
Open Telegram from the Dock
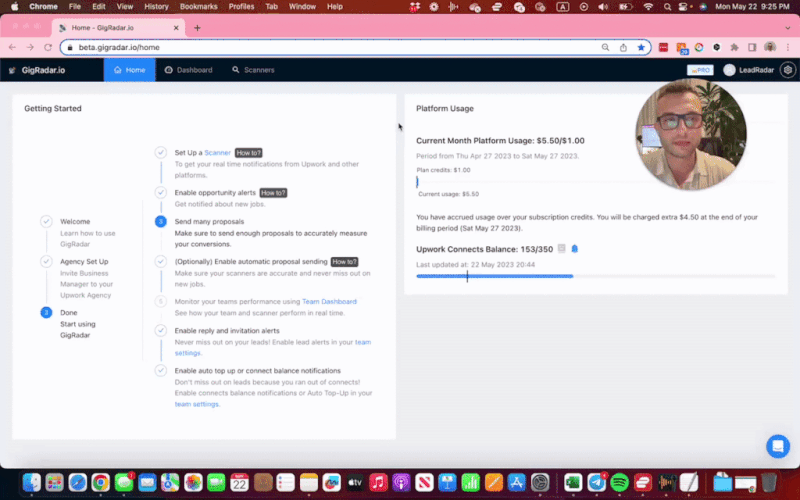point(596,482)
